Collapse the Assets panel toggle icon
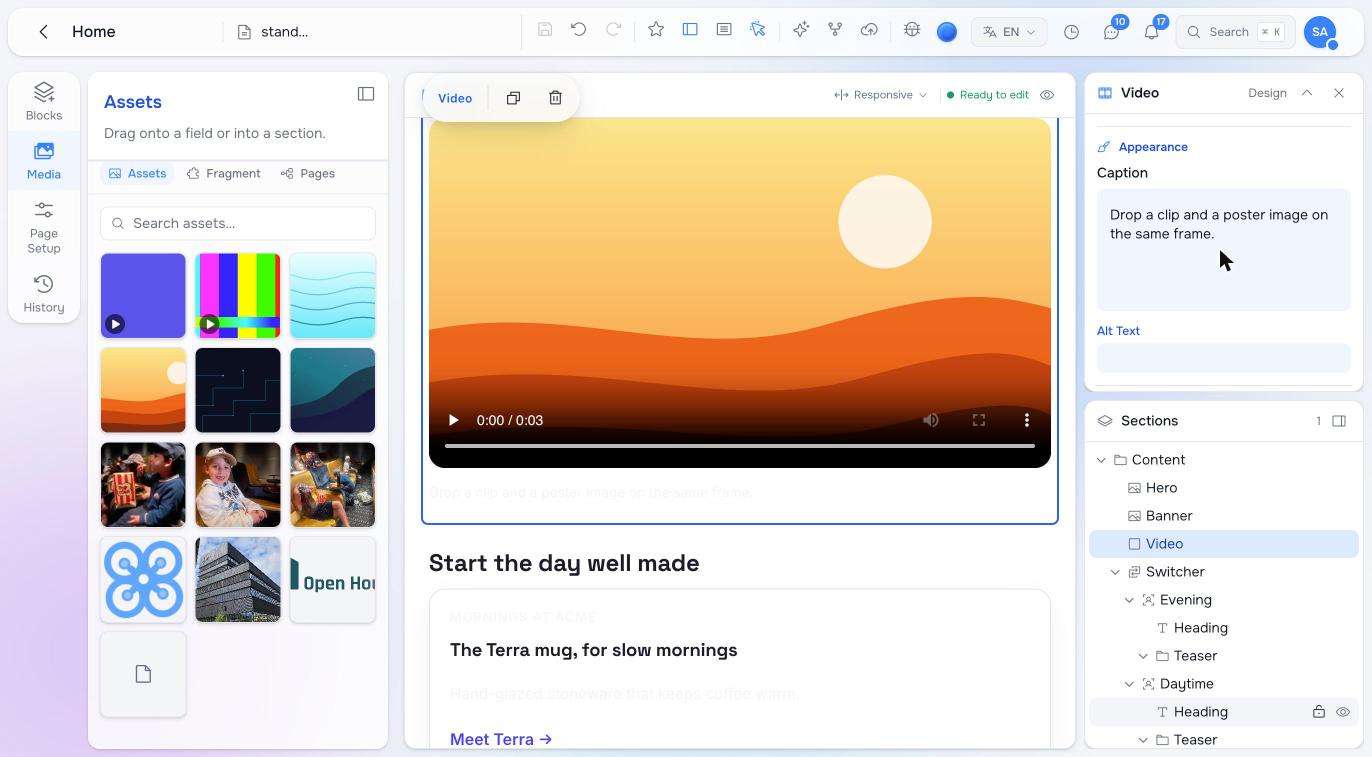Viewport: 1372px width, 757px height. point(366,94)
